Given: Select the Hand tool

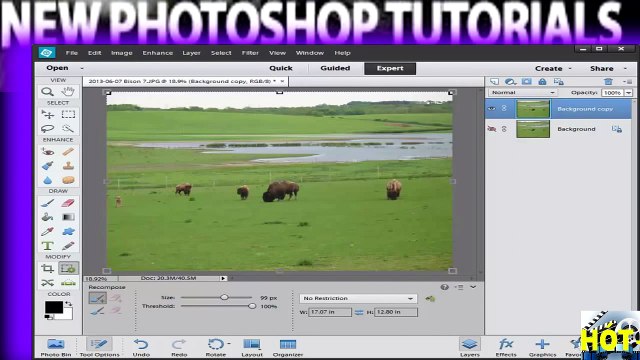Looking at the screenshot, I should click(68, 91).
